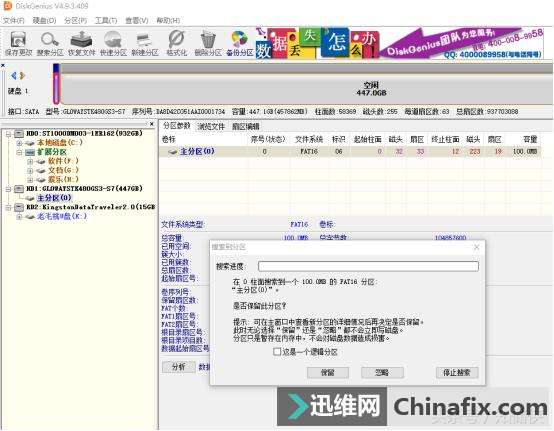Image resolution: width=554 pixels, height=431 pixels.
Task: Switch to the 分区参数 tab
Action: point(176,126)
